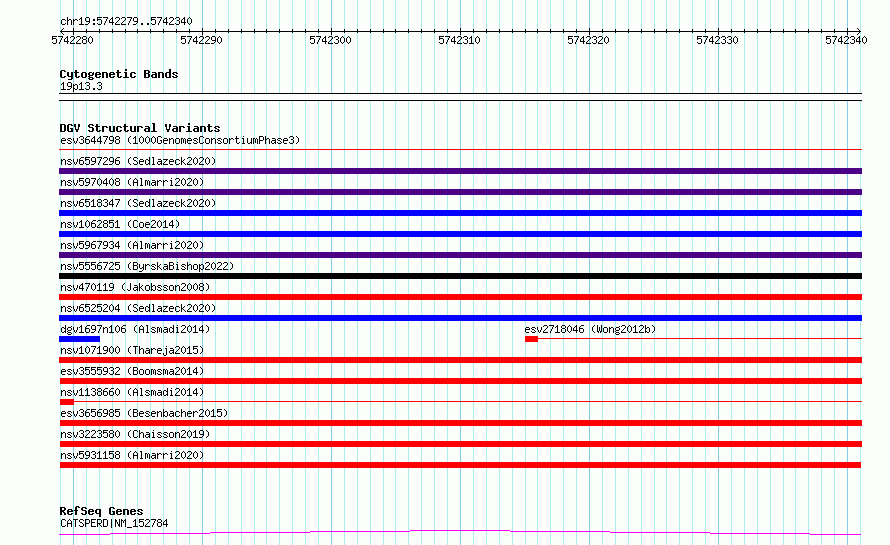This screenshot has width=890, height=545.
Task: Click the 5742310 ruler position label
Action: click(459, 40)
